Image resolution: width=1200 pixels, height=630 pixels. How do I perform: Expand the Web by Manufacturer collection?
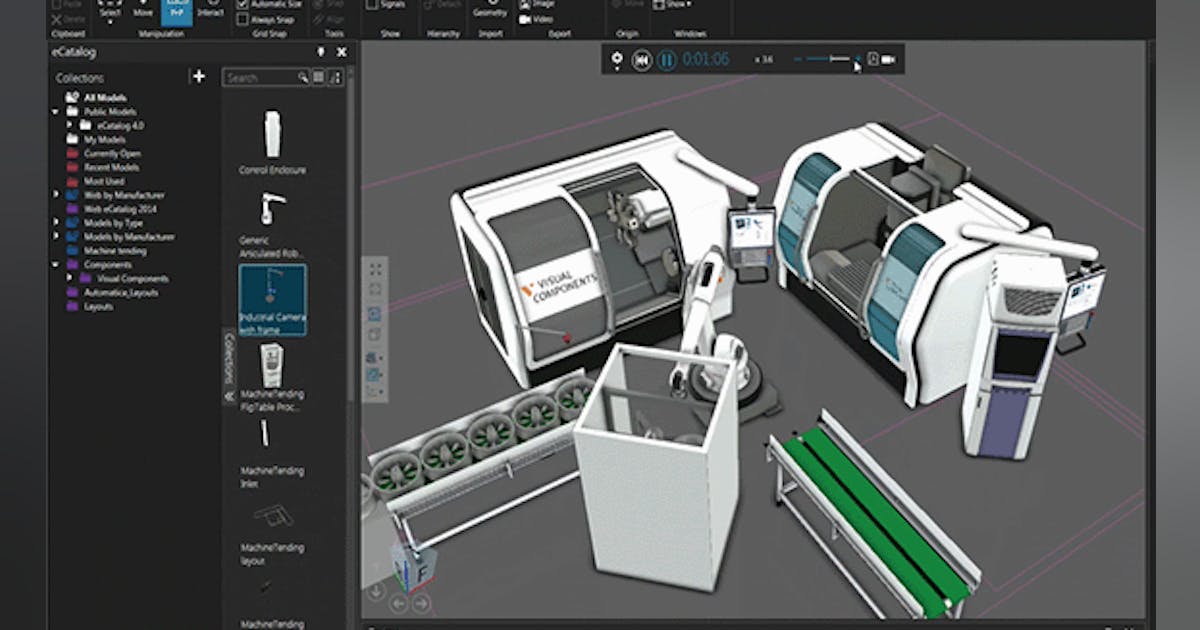coord(55,194)
